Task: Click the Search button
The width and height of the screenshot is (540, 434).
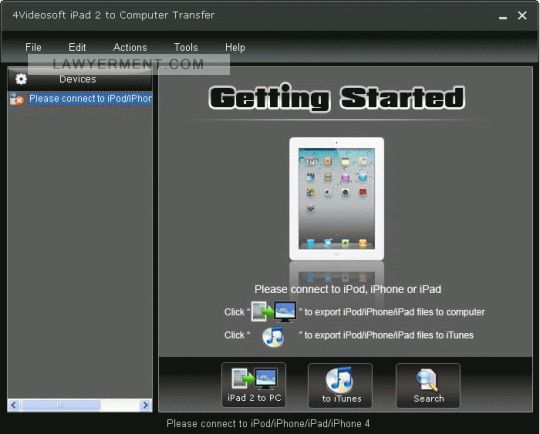Action: [428, 385]
